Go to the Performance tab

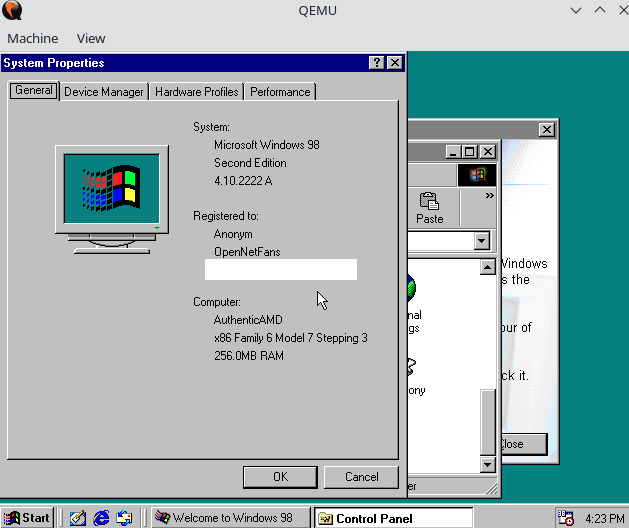tap(280, 92)
